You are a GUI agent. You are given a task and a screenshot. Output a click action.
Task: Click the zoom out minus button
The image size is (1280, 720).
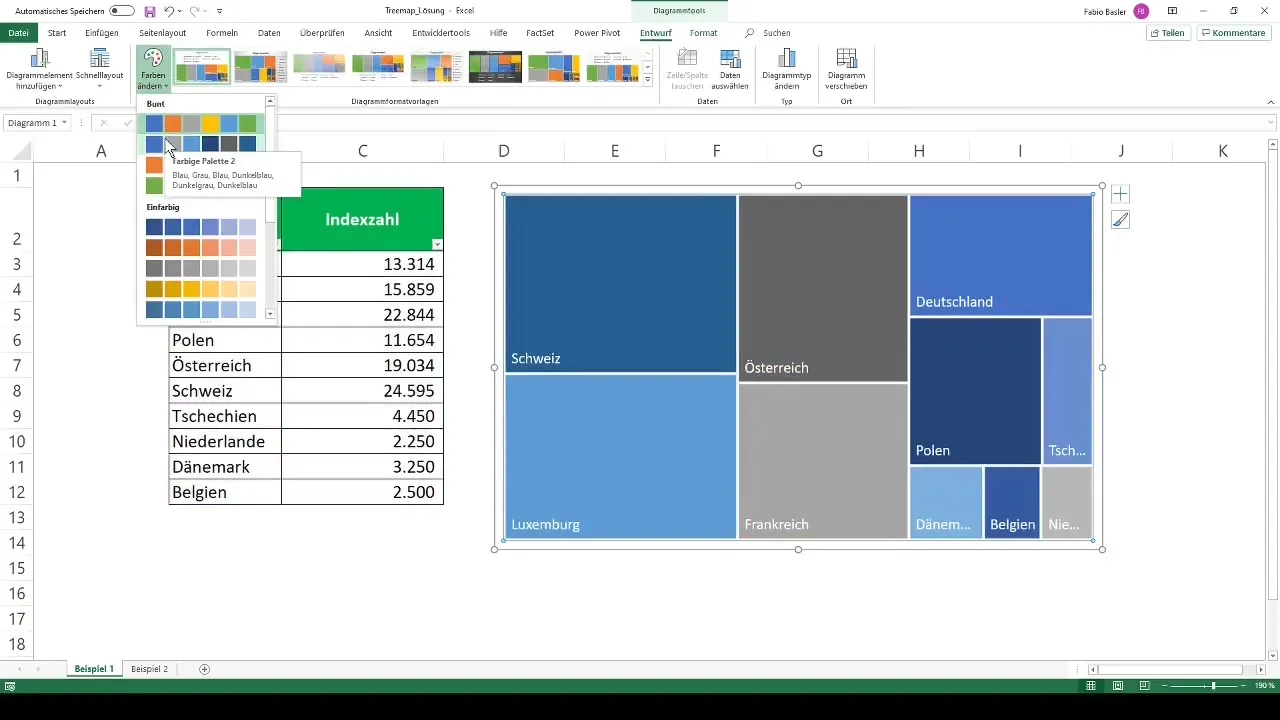coord(1165,686)
